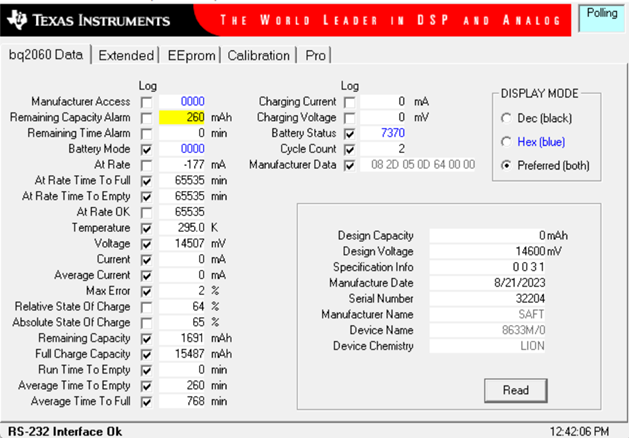The width and height of the screenshot is (629, 438).
Task: Uncheck the Battery Mode log checkbox
Action: [x=146, y=150]
